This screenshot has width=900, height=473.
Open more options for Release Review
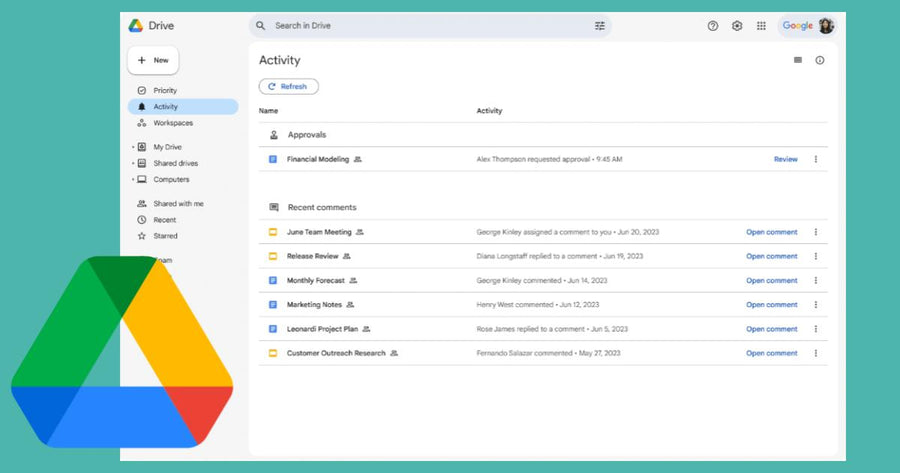tap(816, 256)
